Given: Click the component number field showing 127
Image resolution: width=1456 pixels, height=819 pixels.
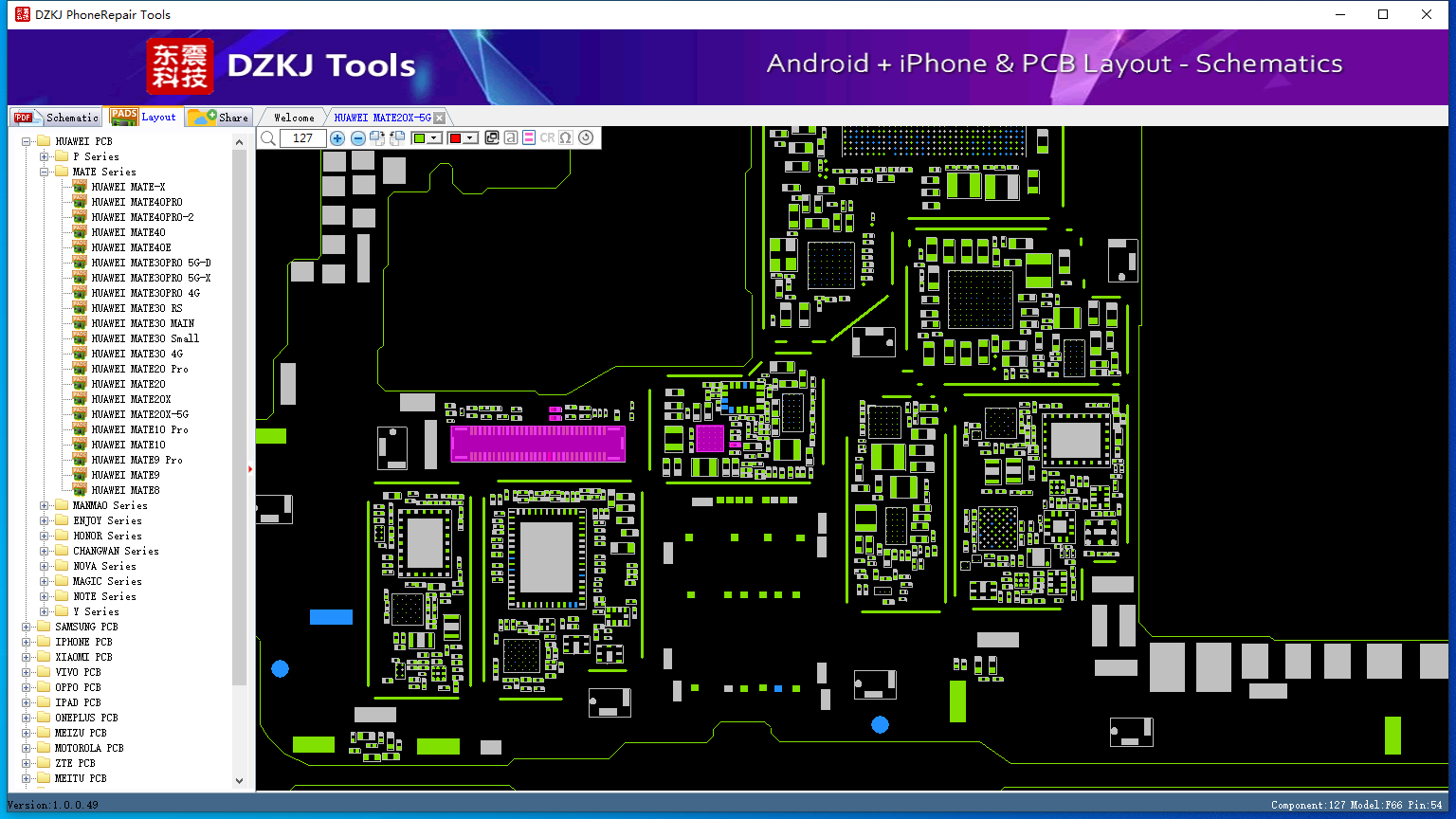Looking at the screenshot, I should [x=303, y=138].
